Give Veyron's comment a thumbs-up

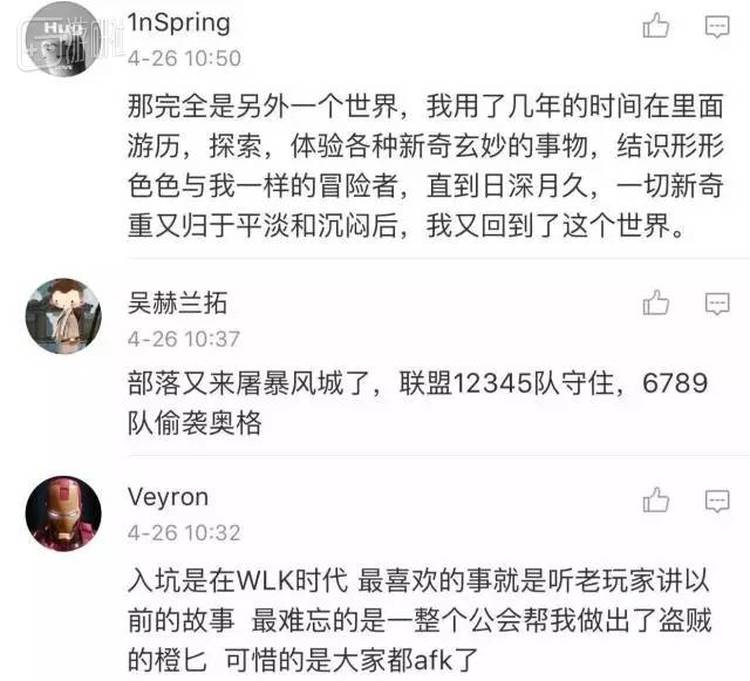click(656, 500)
